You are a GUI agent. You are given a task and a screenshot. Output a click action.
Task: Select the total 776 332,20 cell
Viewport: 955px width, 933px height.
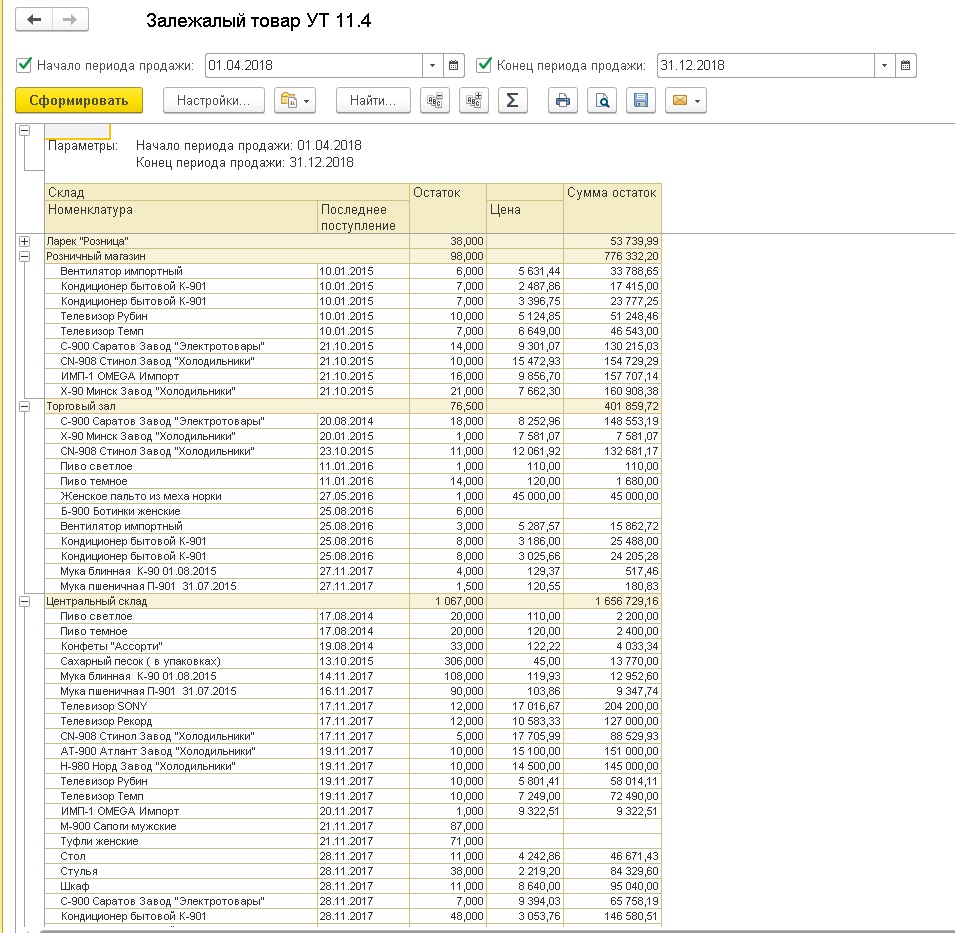[x=612, y=256]
